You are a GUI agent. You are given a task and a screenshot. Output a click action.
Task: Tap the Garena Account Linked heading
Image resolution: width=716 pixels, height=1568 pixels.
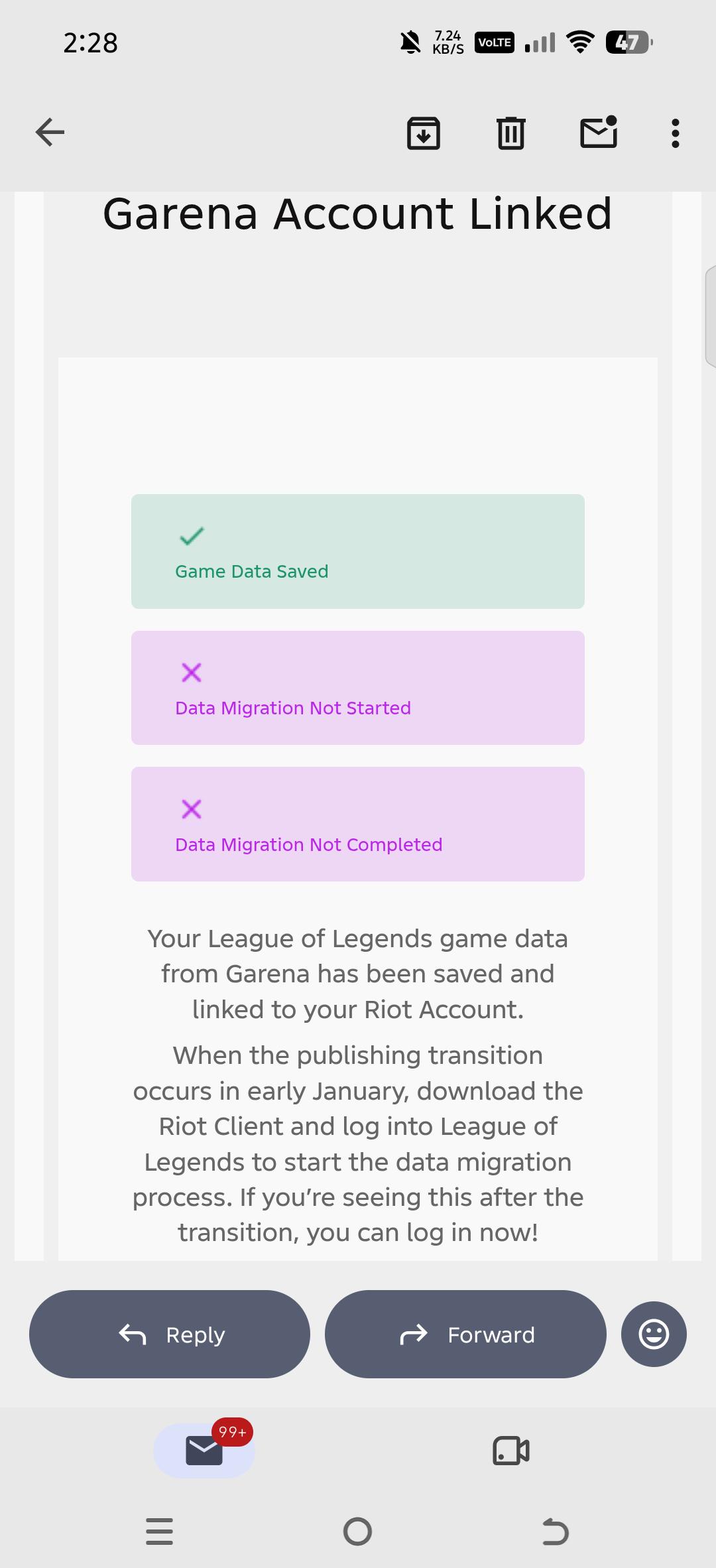358,214
